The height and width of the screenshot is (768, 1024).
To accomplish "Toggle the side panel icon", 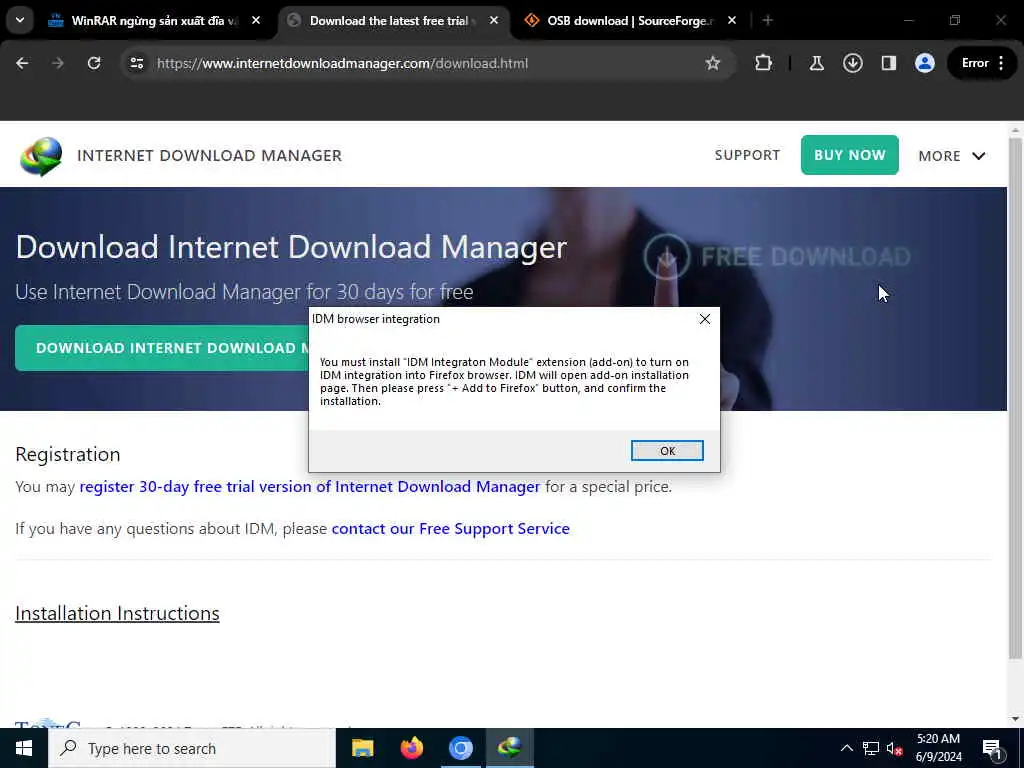I will pos(889,63).
